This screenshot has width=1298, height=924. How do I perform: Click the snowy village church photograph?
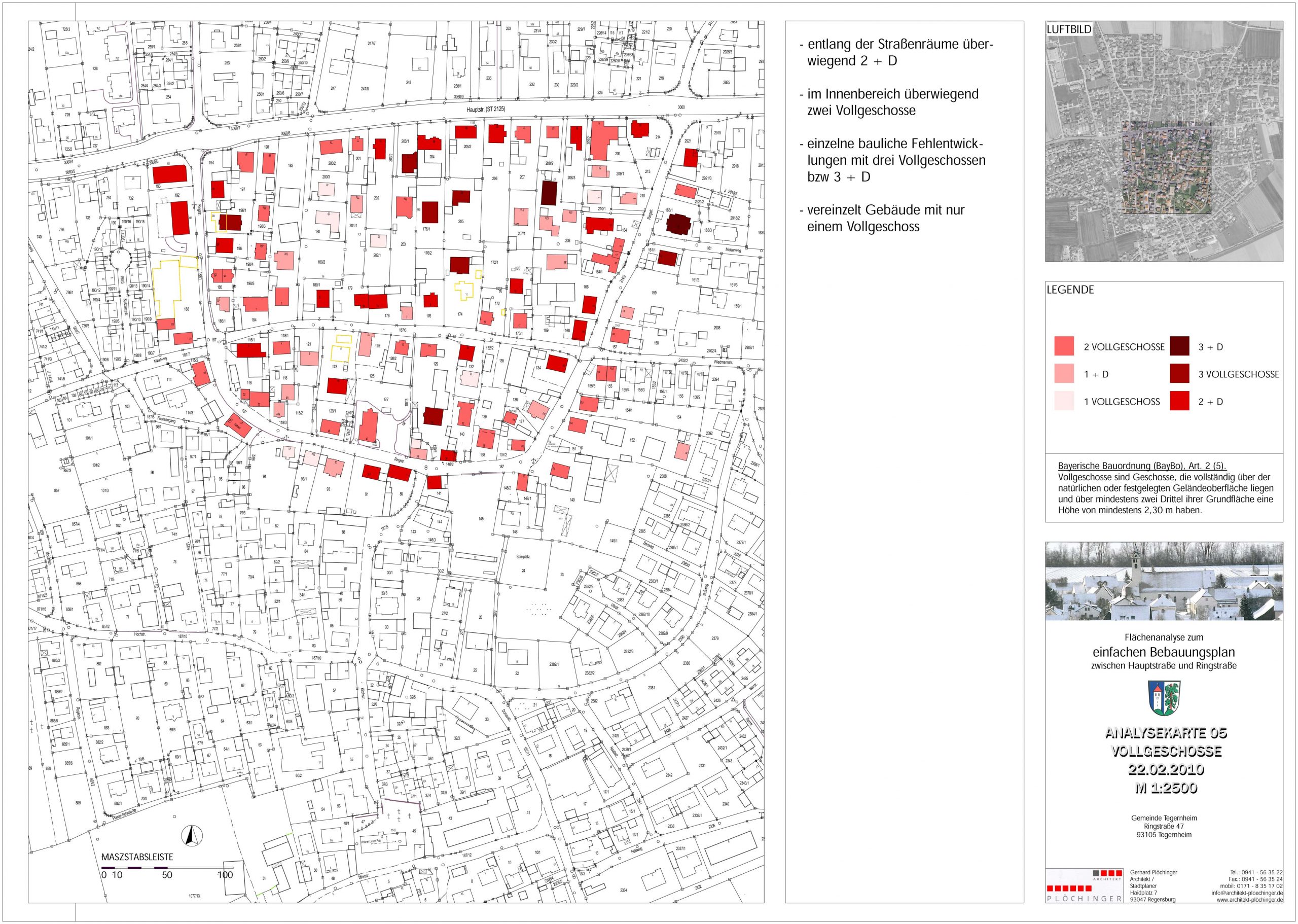1164,581
